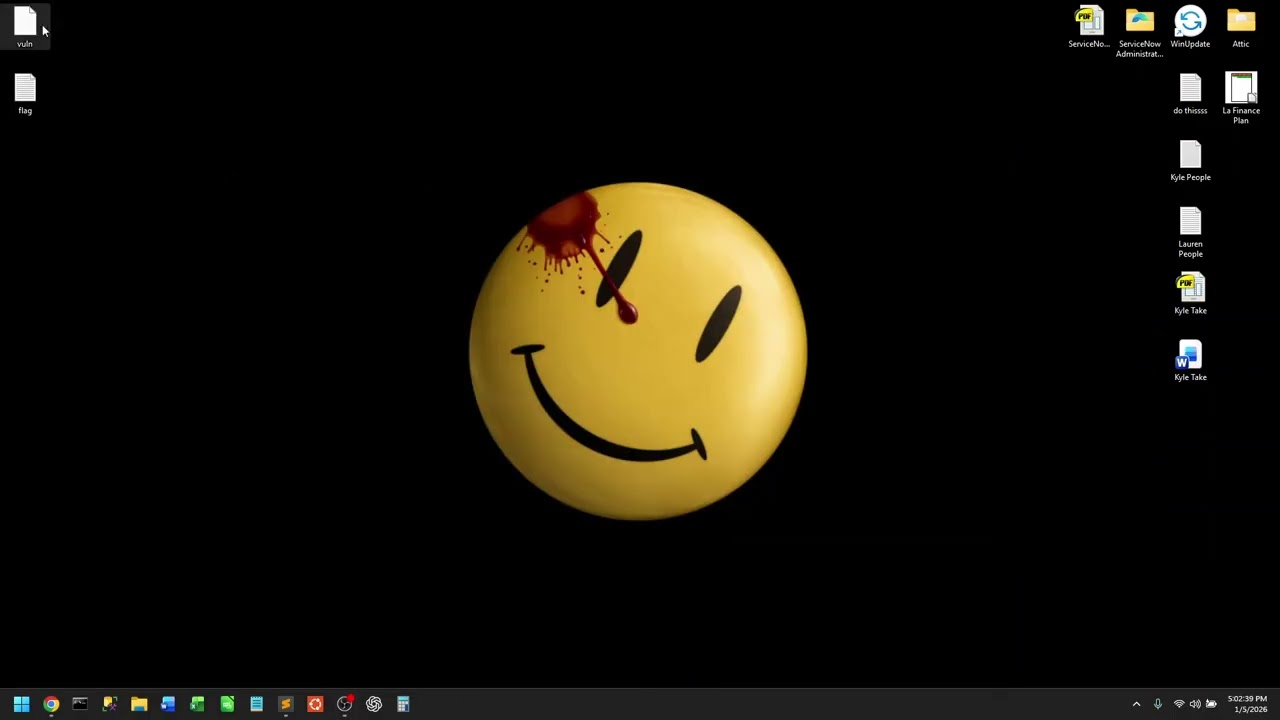This screenshot has height=720, width=1280.
Task: Click the battery status tray icon
Action: [1211, 704]
